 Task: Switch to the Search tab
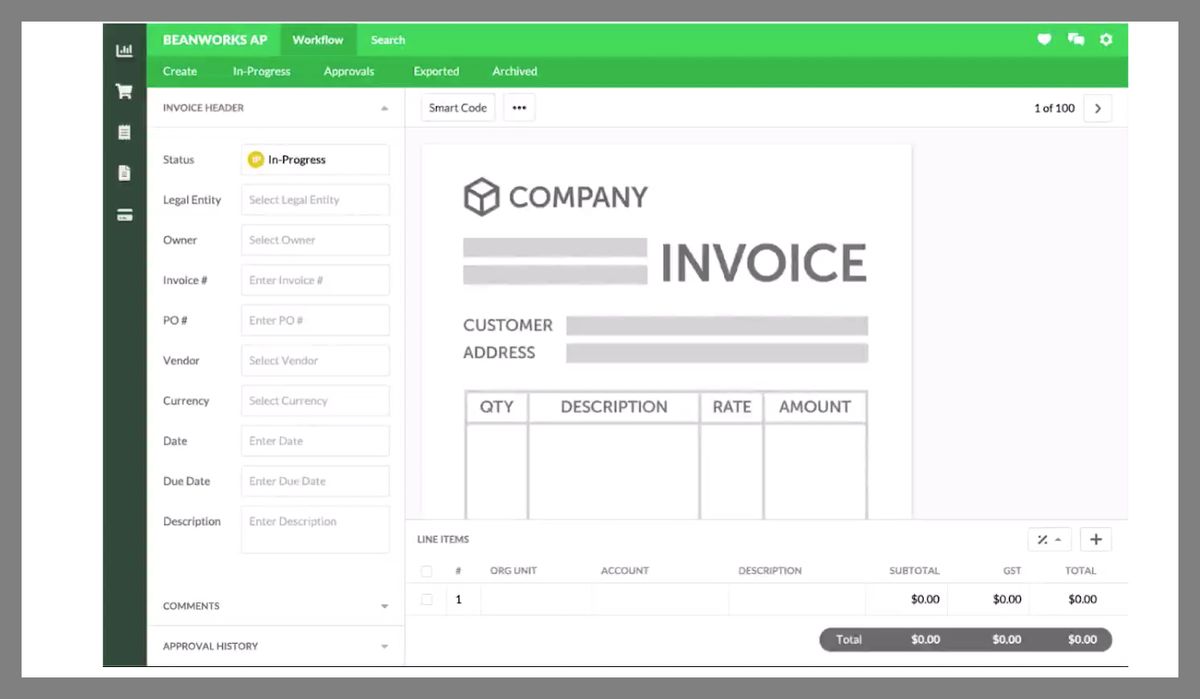[388, 40]
